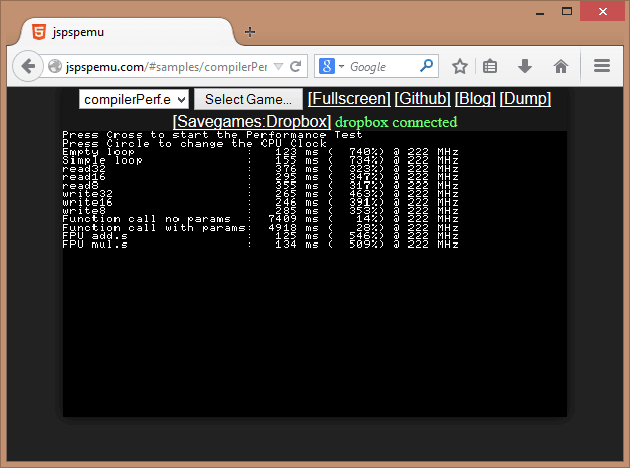Go back with the browser back arrow

pyautogui.click(x=28, y=67)
